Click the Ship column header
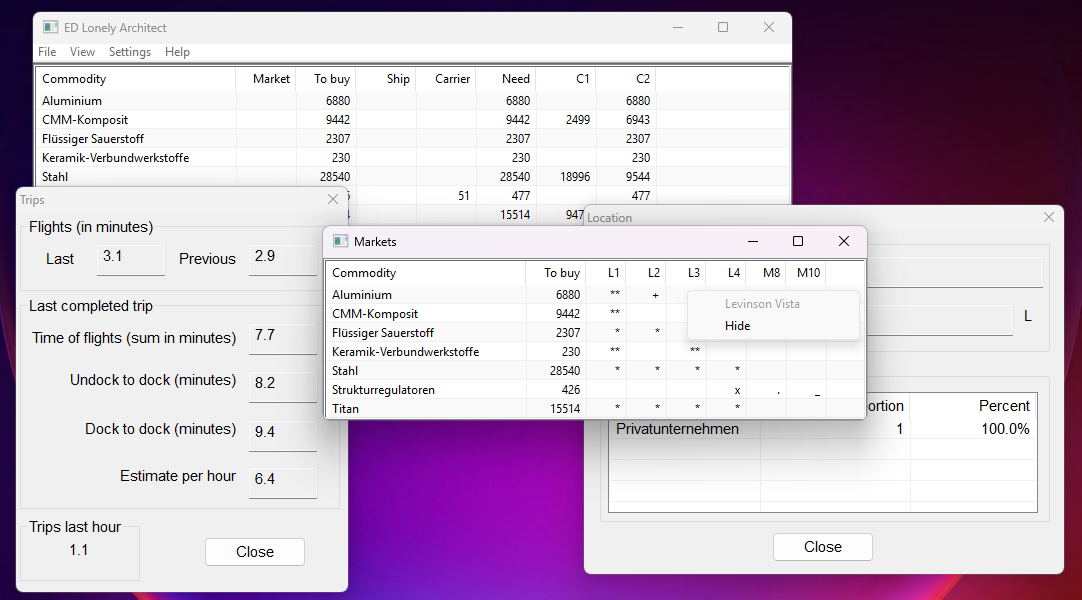Image resolution: width=1082 pixels, height=600 pixels. [386, 79]
